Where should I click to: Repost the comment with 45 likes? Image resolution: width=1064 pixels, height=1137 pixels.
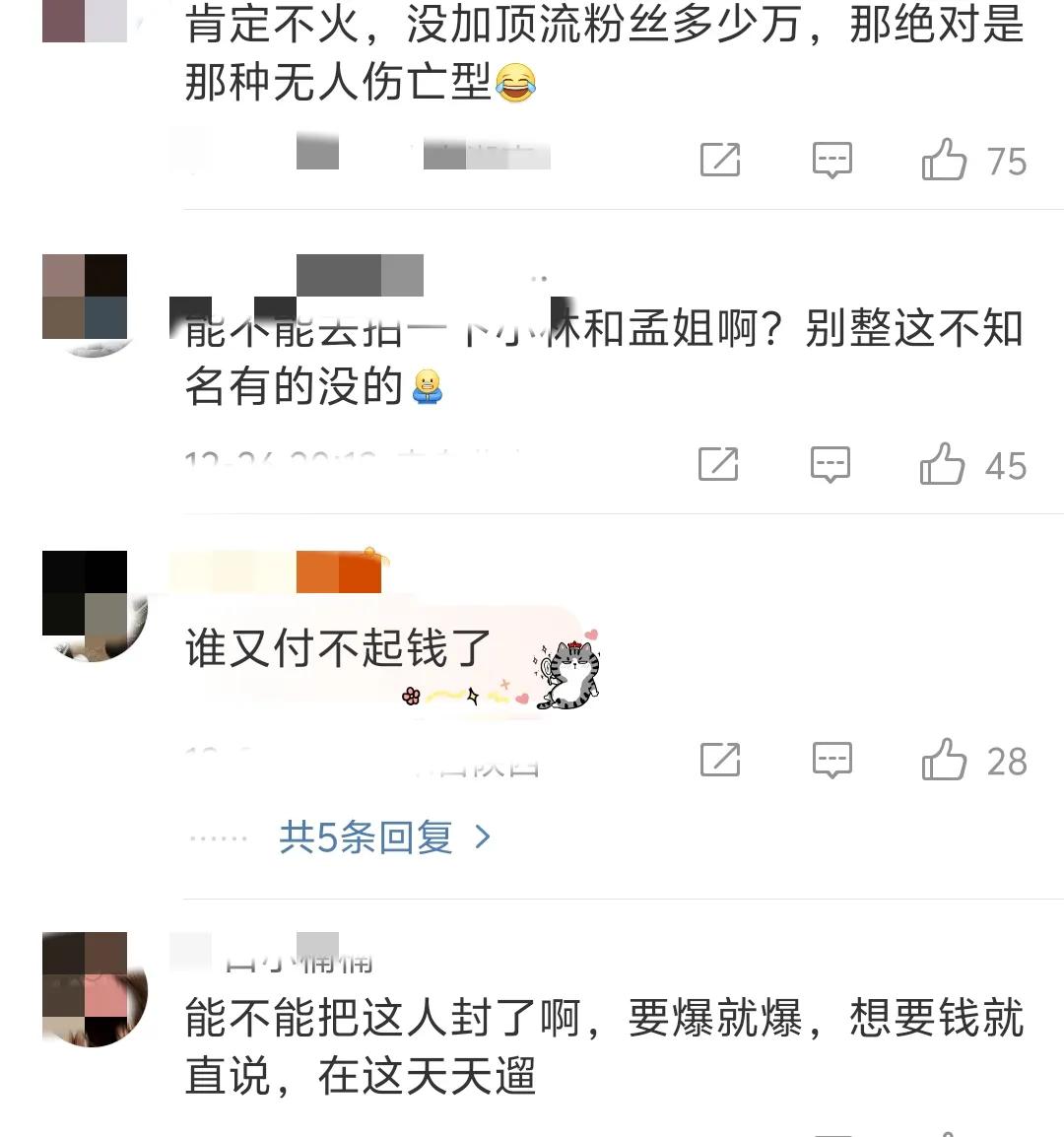click(x=719, y=464)
